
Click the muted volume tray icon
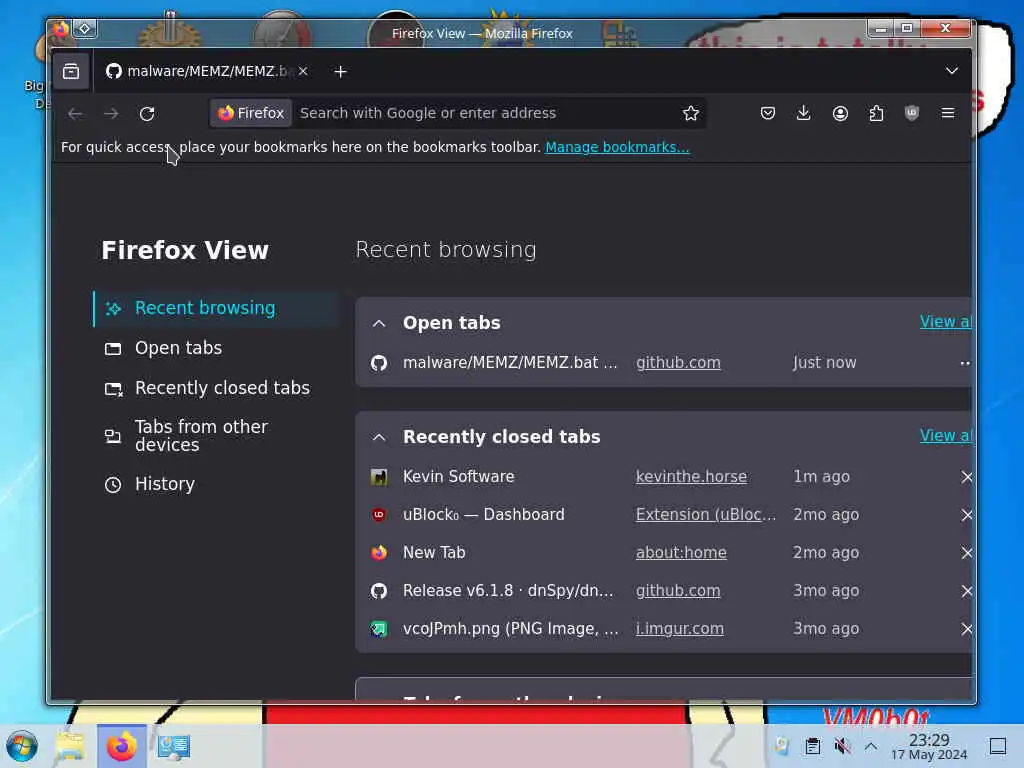(842, 746)
